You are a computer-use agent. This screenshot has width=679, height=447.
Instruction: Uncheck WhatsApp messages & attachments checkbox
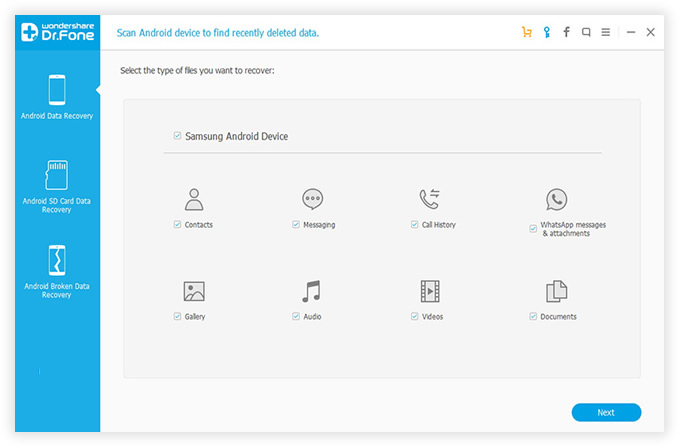click(533, 229)
